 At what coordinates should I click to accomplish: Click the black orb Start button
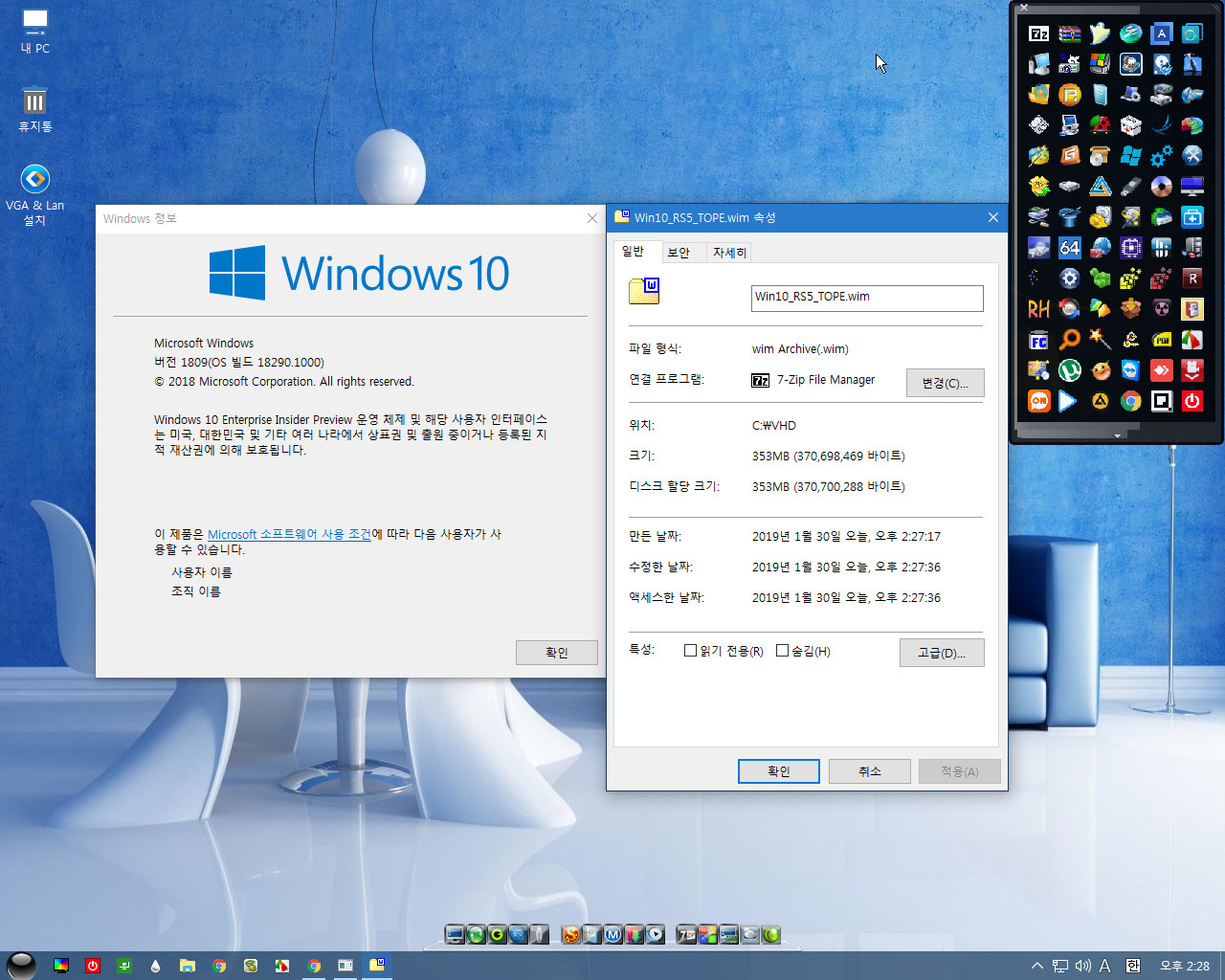[21, 966]
